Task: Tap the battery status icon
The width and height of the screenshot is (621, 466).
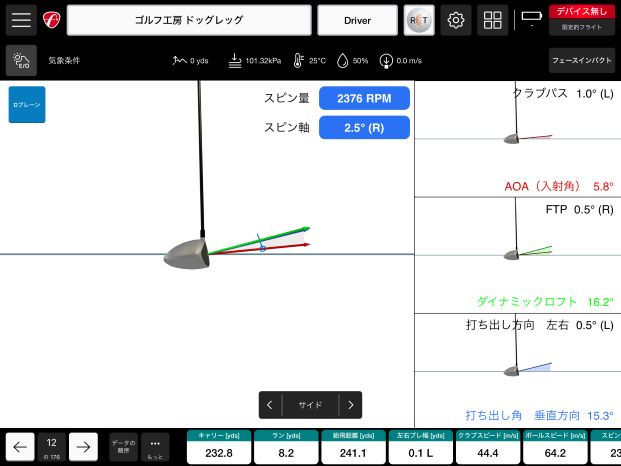Action: [x=529, y=18]
